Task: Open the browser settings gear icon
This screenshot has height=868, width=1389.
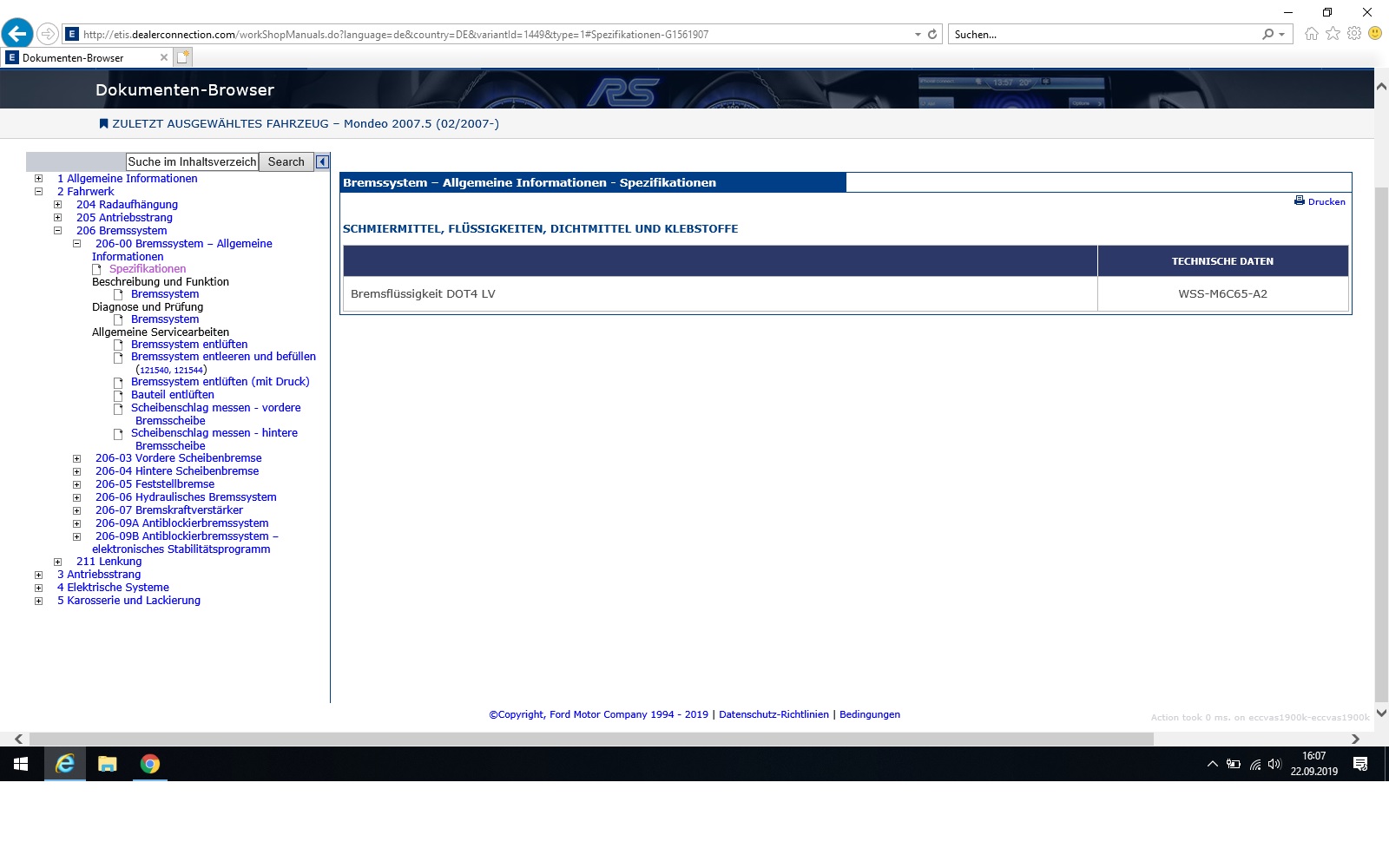Action: click(x=1353, y=34)
